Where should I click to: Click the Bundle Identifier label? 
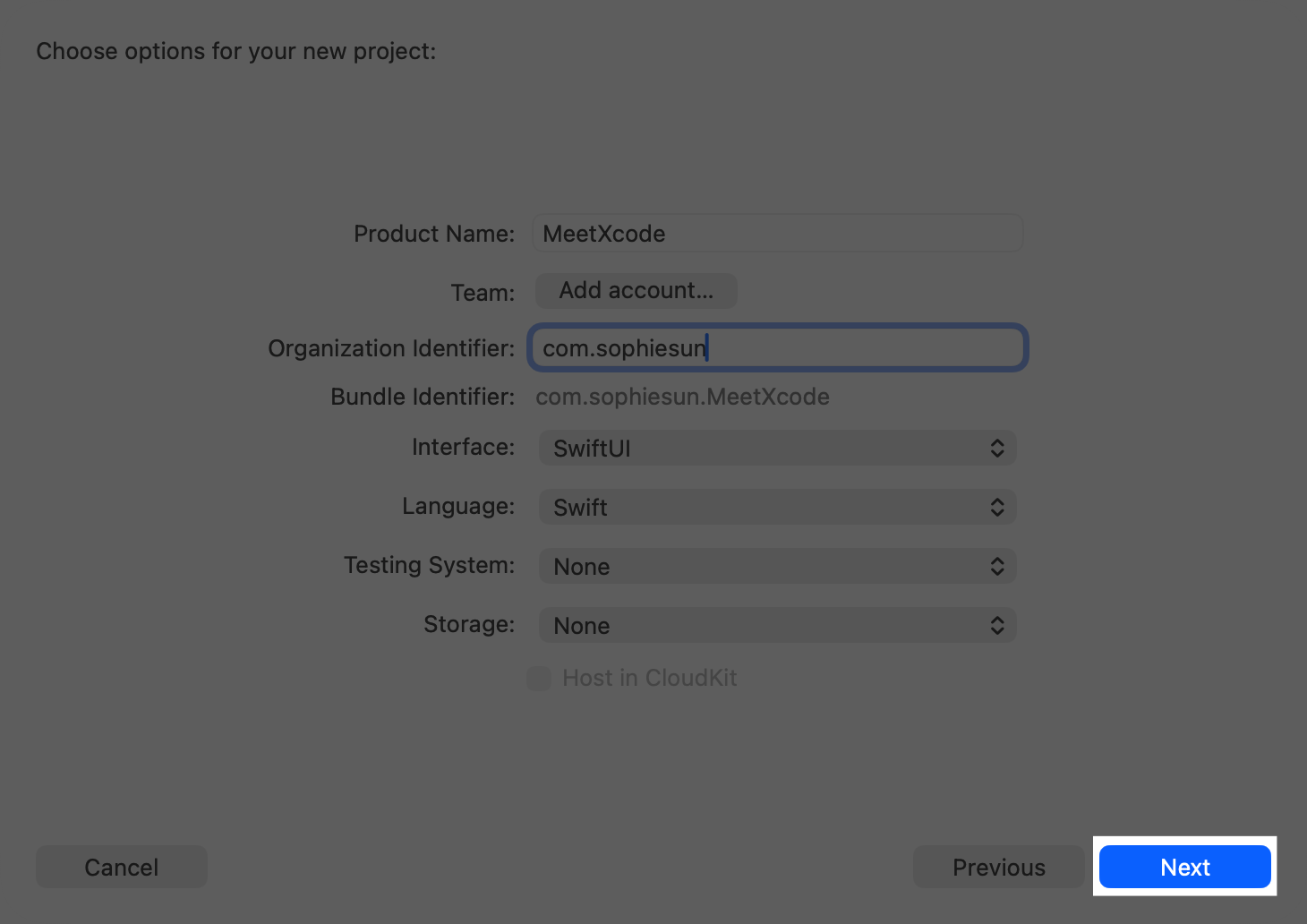[x=423, y=397]
